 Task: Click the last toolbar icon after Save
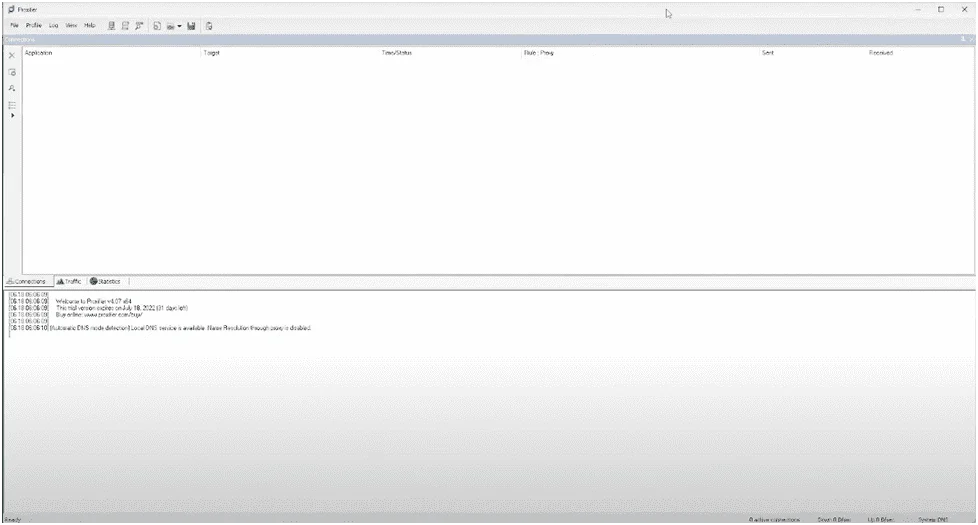[x=209, y=26]
